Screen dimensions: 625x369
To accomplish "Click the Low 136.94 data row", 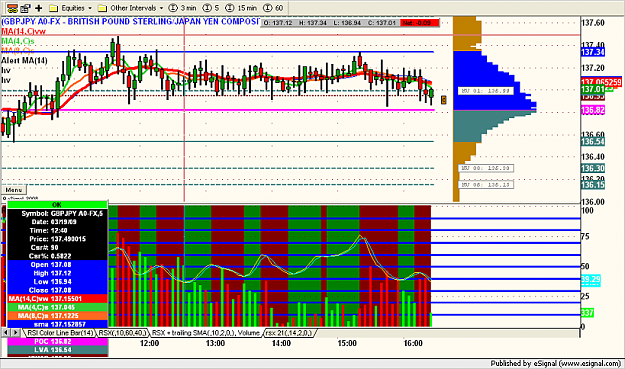I will tap(57, 282).
